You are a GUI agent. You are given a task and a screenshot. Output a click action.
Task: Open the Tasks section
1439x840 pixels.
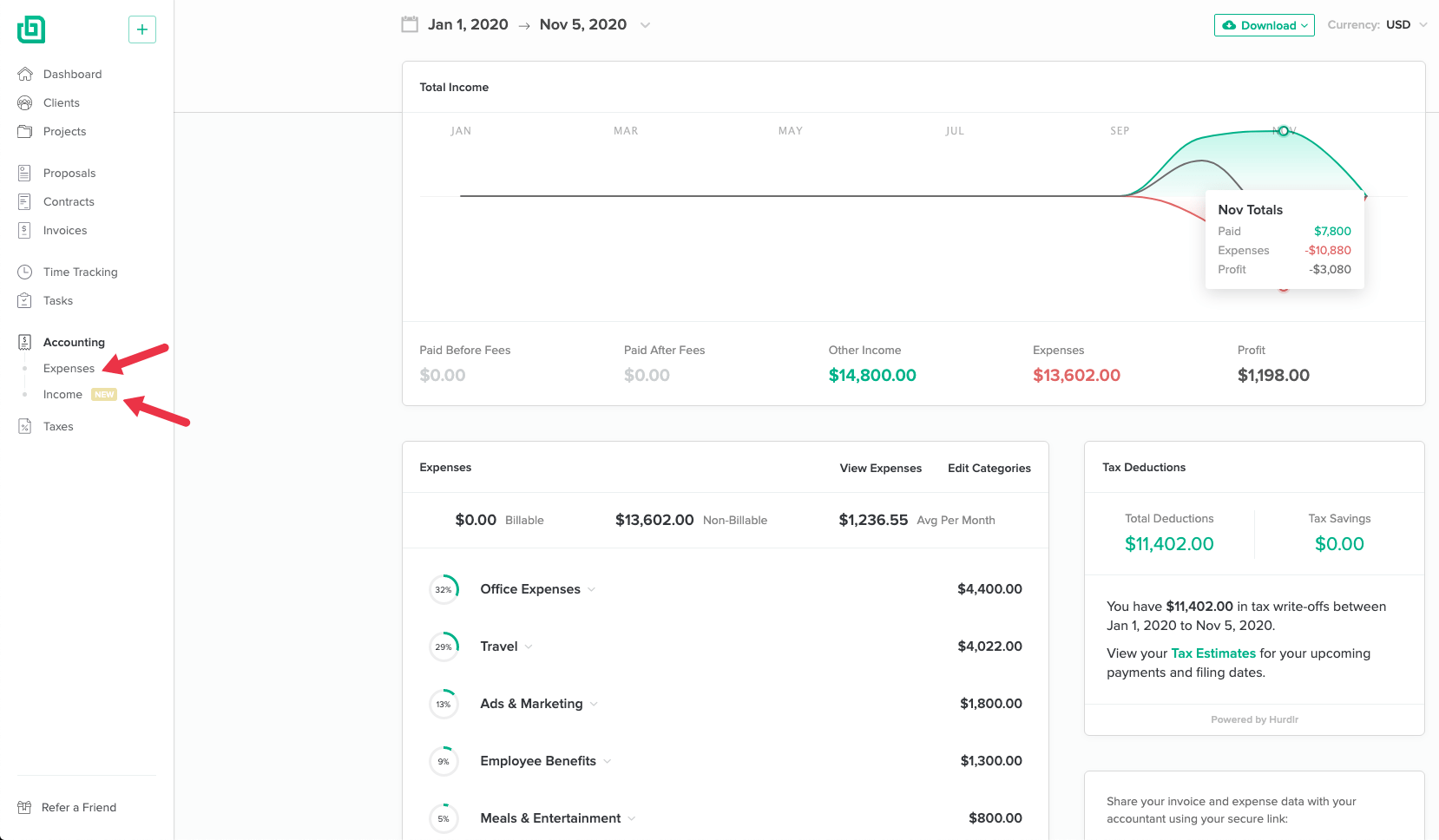[57, 300]
